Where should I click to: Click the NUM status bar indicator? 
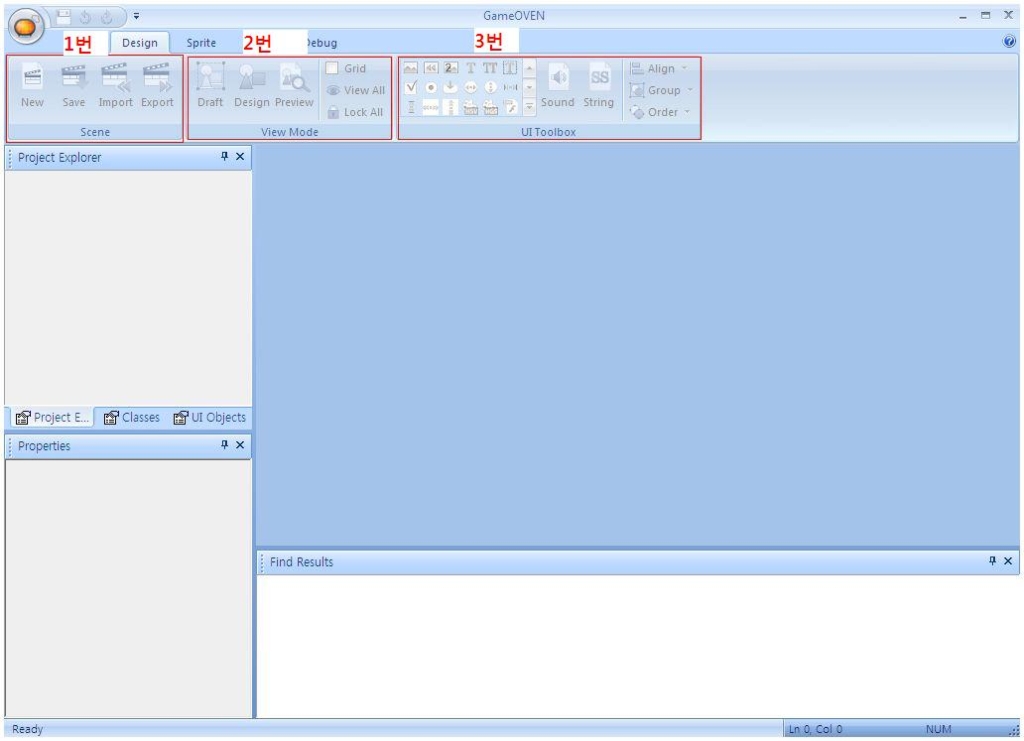[x=938, y=729]
